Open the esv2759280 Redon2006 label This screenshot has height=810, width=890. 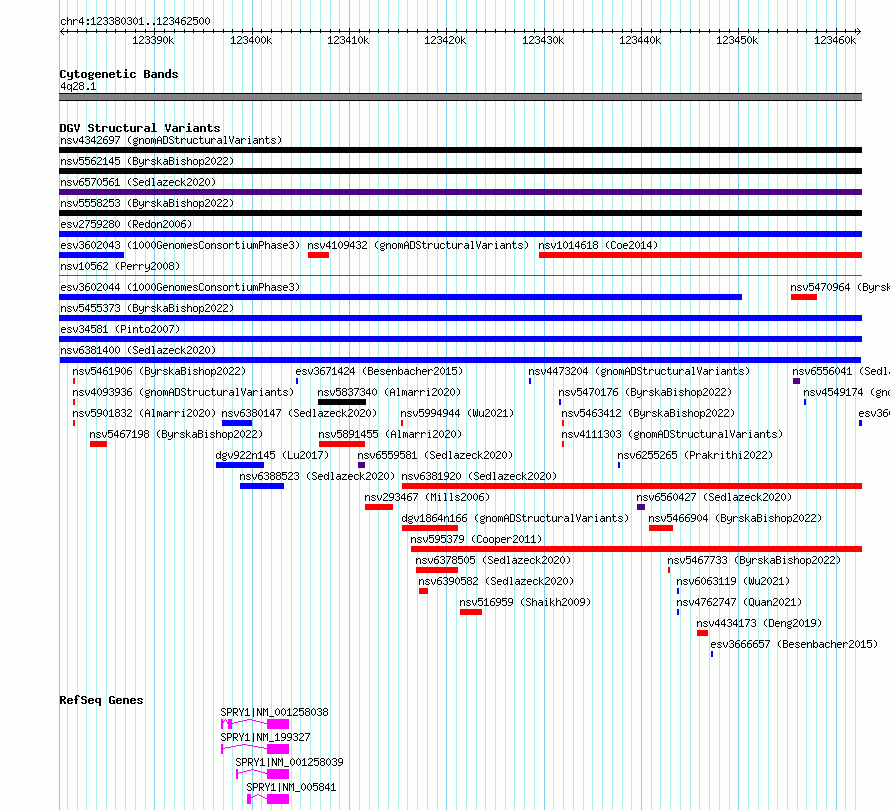126,224
